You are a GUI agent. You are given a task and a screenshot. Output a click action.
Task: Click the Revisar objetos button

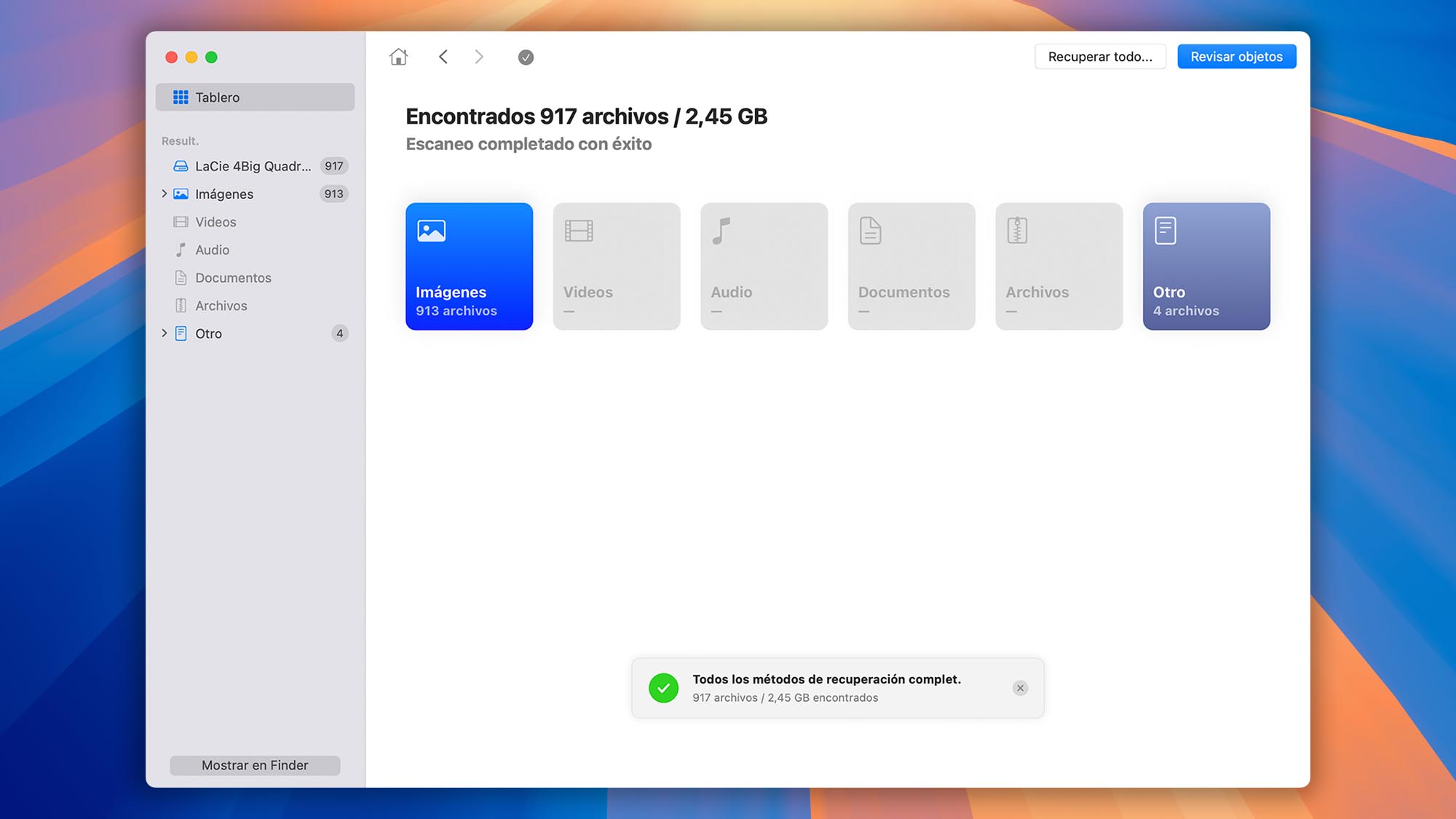(x=1236, y=57)
